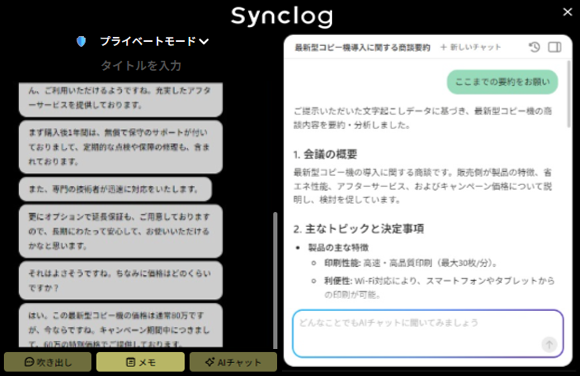This screenshot has height=376, width=580.
Task: Switch to the 吹き出し tab
Action: (48, 362)
